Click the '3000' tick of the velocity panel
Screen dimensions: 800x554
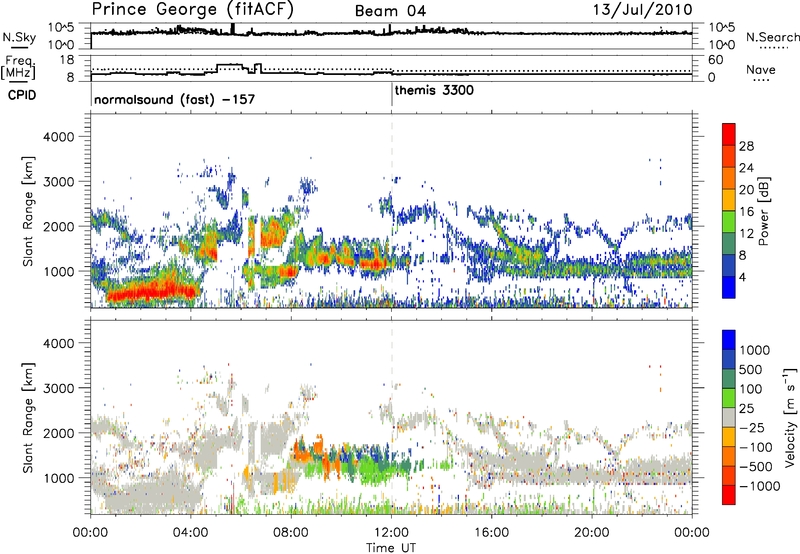pyautogui.click(x=58, y=388)
